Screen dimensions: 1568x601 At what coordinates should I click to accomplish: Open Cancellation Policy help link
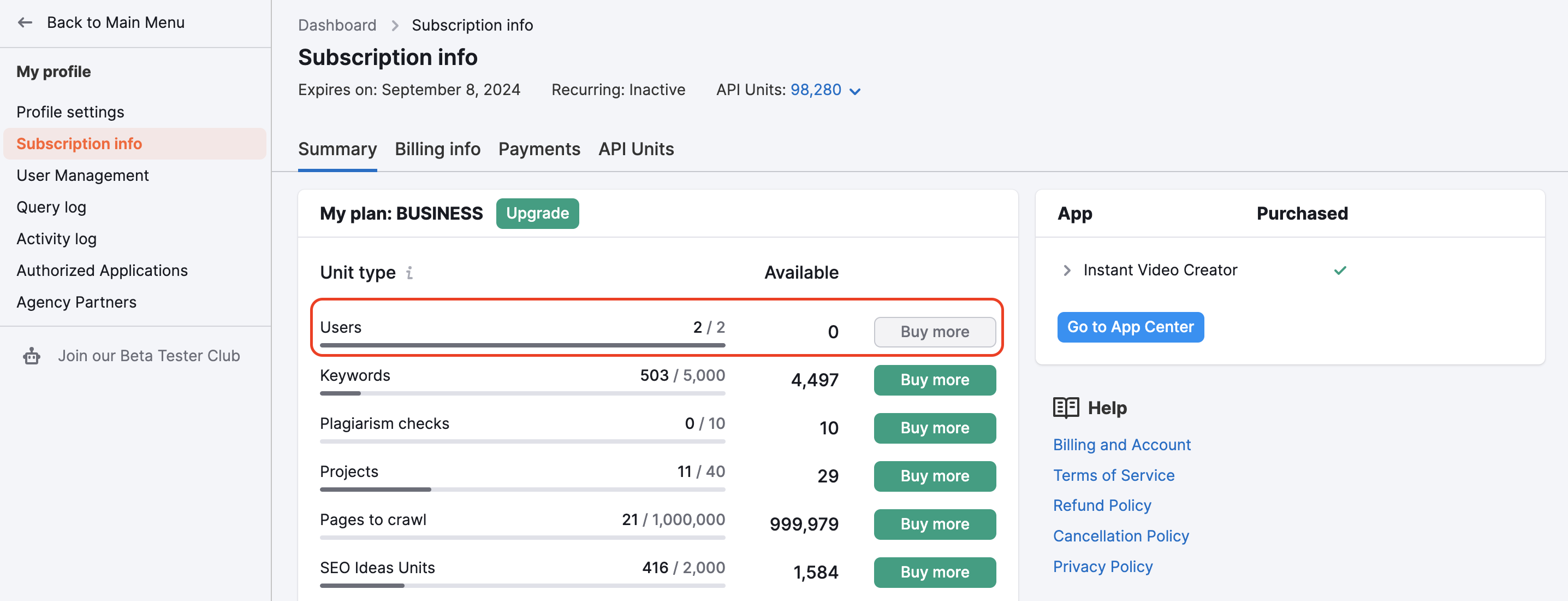[x=1121, y=535]
